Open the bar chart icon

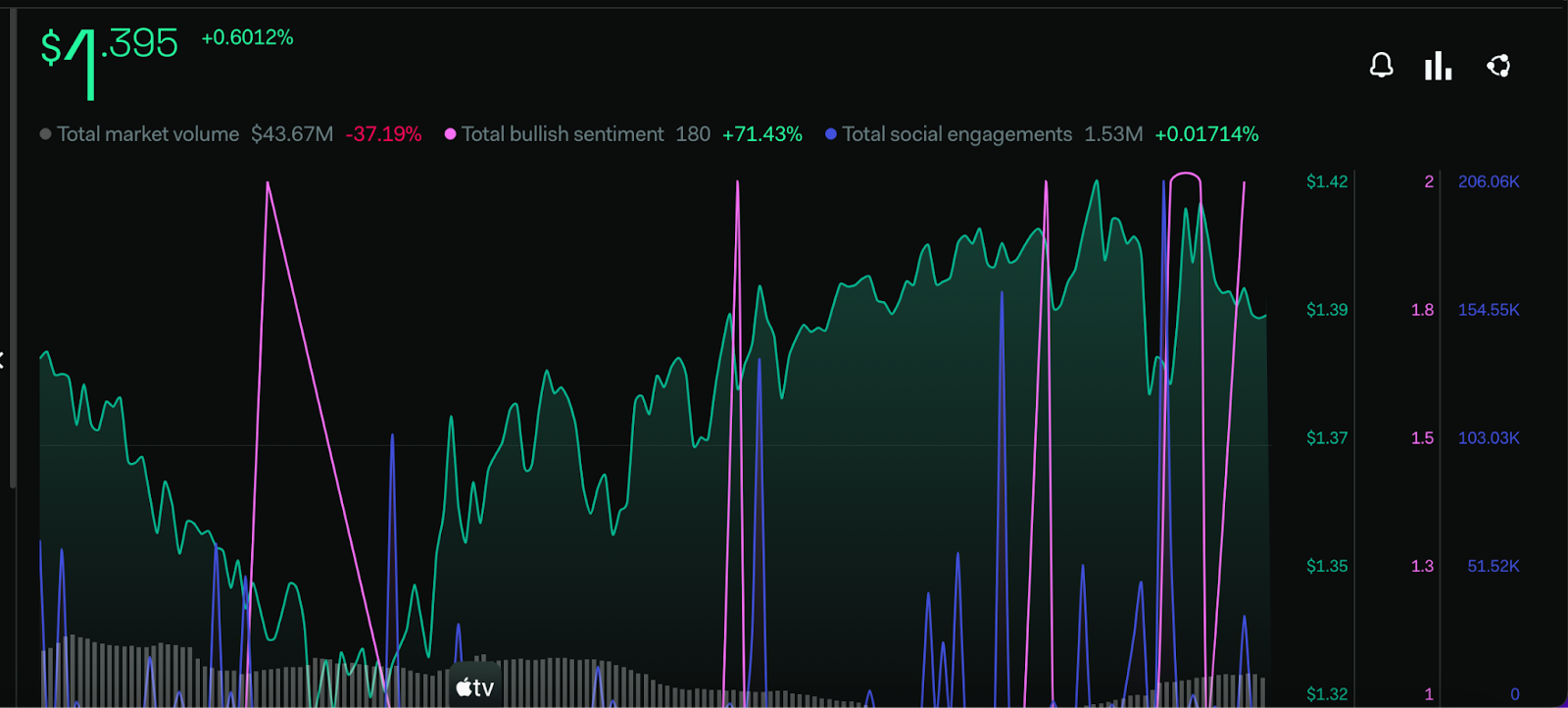(1438, 66)
